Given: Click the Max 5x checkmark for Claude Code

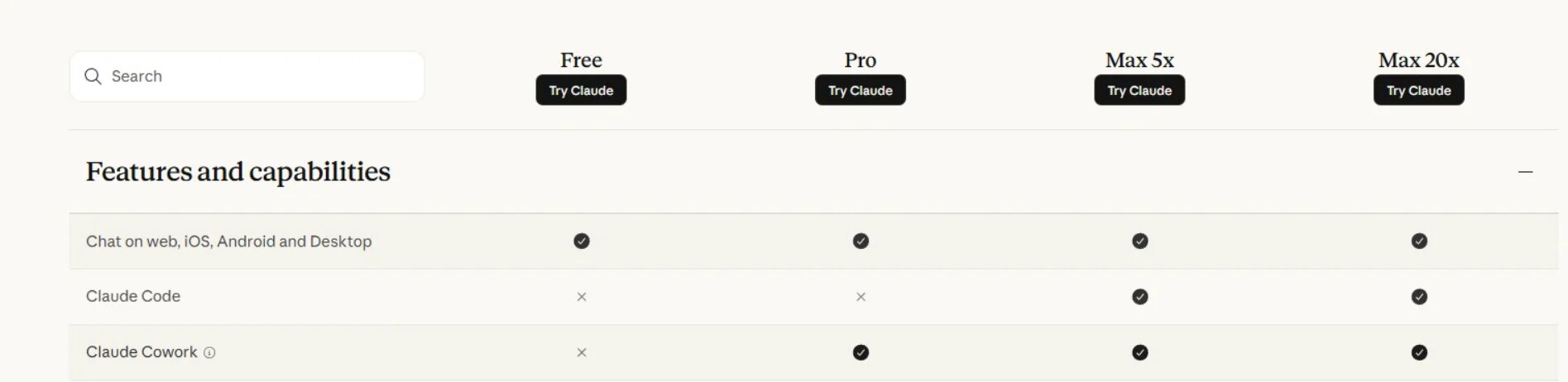Looking at the screenshot, I should pos(1139,297).
